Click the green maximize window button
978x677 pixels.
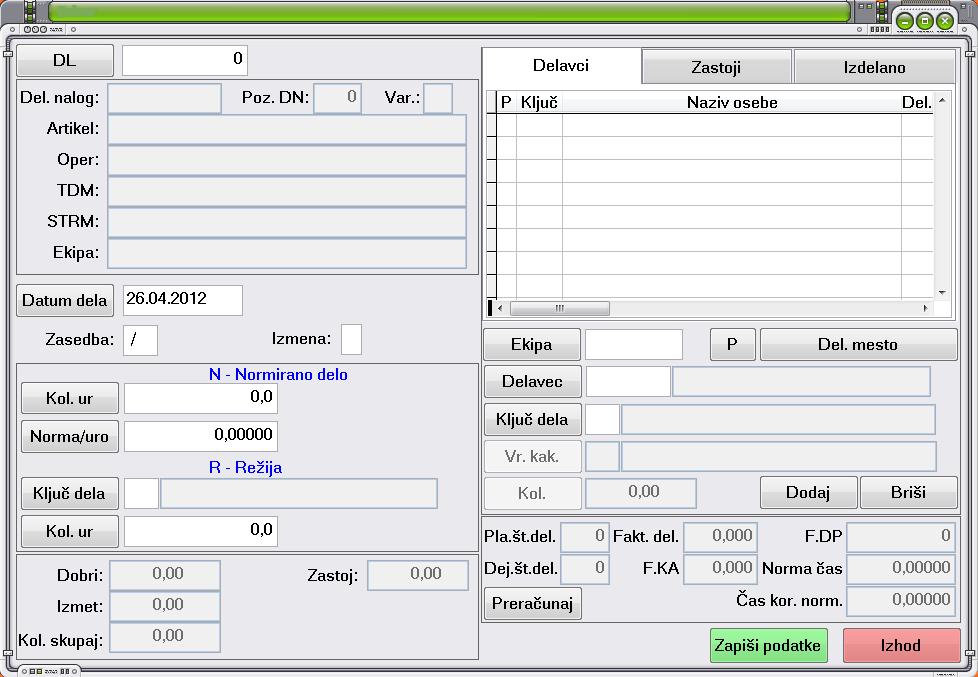pos(925,22)
